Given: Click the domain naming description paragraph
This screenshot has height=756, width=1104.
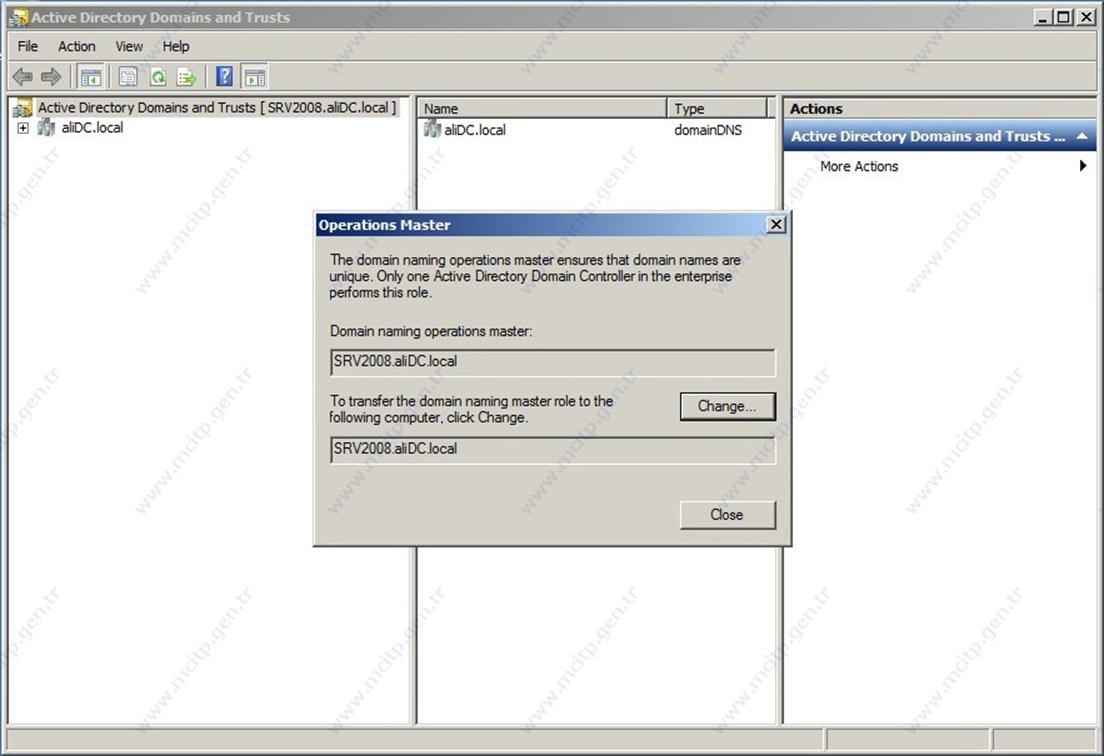Looking at the screenshot, I should point(535,276).
